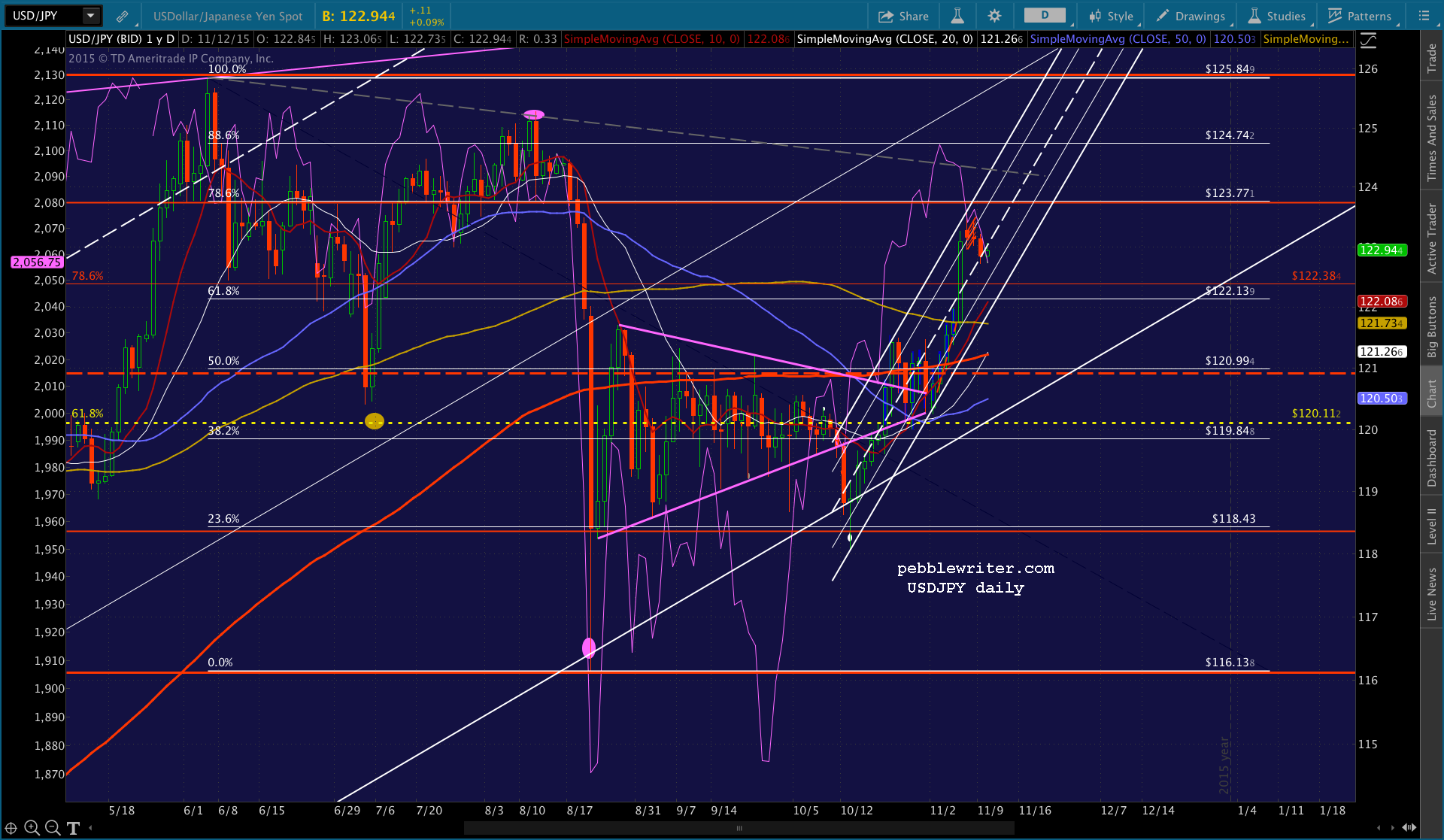Open the Trade side tab
The width and height of the screenshot is (1444, 840).
[x=1431, y=58]
